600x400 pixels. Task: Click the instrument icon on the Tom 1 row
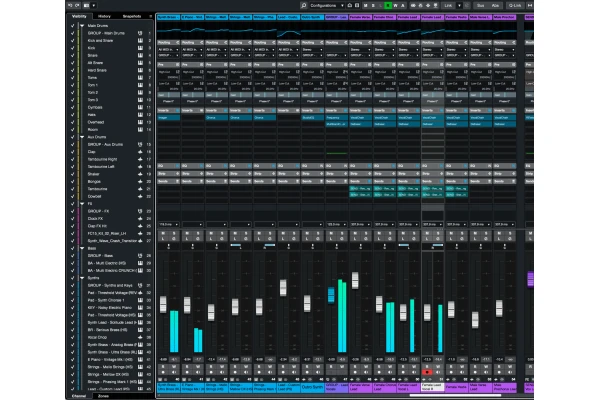(140, 85)
